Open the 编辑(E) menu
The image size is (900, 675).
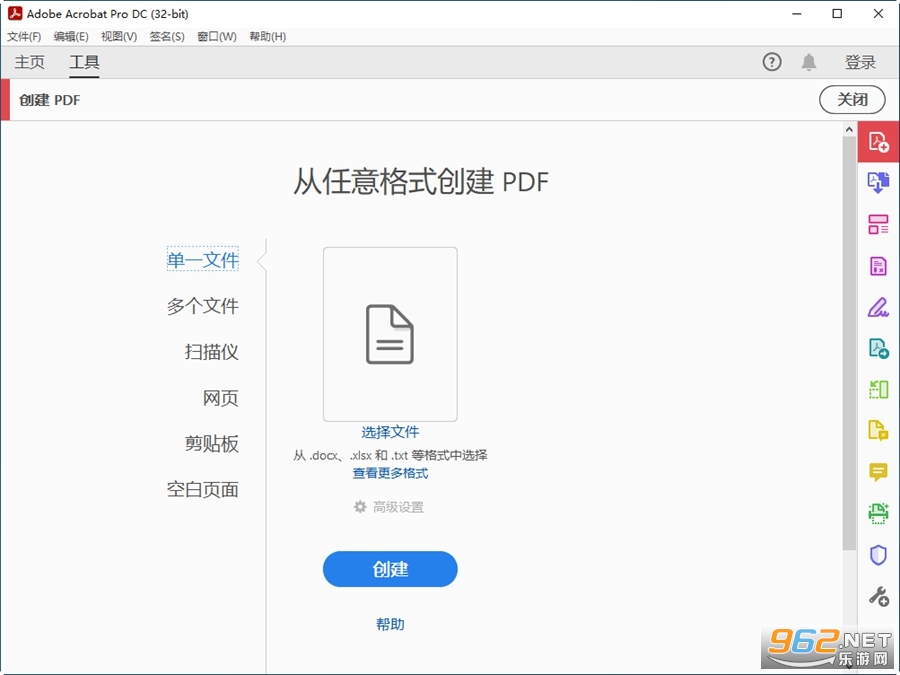click(x=71, y=37)
